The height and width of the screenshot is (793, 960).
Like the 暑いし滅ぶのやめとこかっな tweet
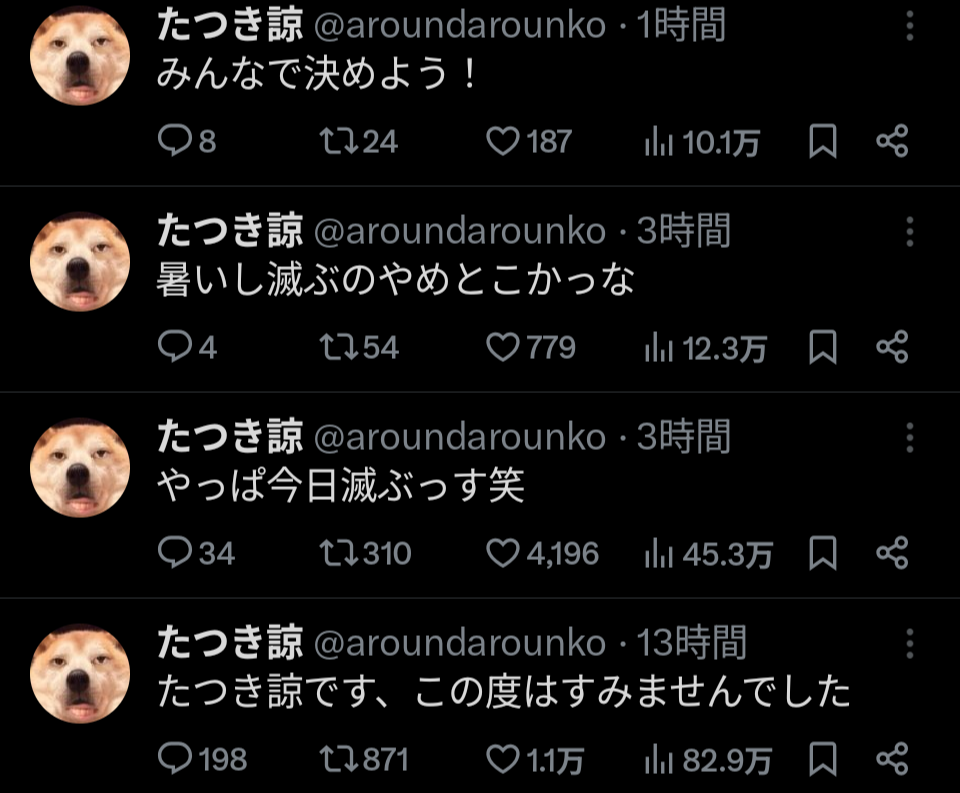click(530, 347)
